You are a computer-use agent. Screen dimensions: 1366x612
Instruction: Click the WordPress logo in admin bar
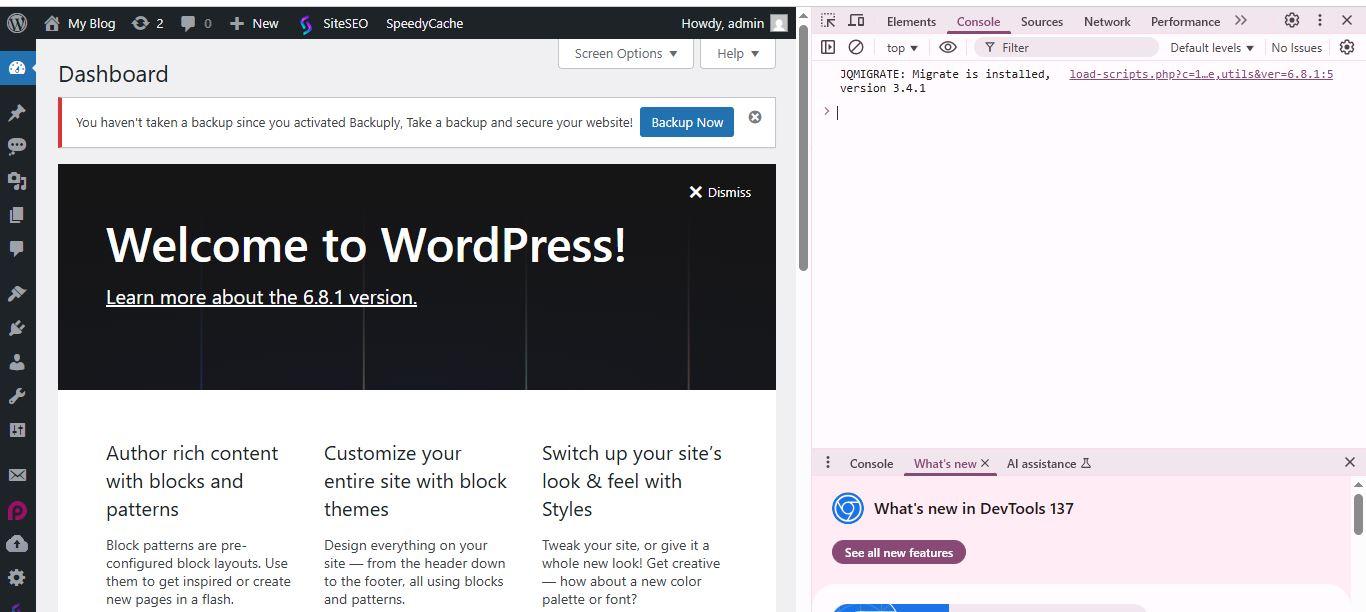click(17, 23)
